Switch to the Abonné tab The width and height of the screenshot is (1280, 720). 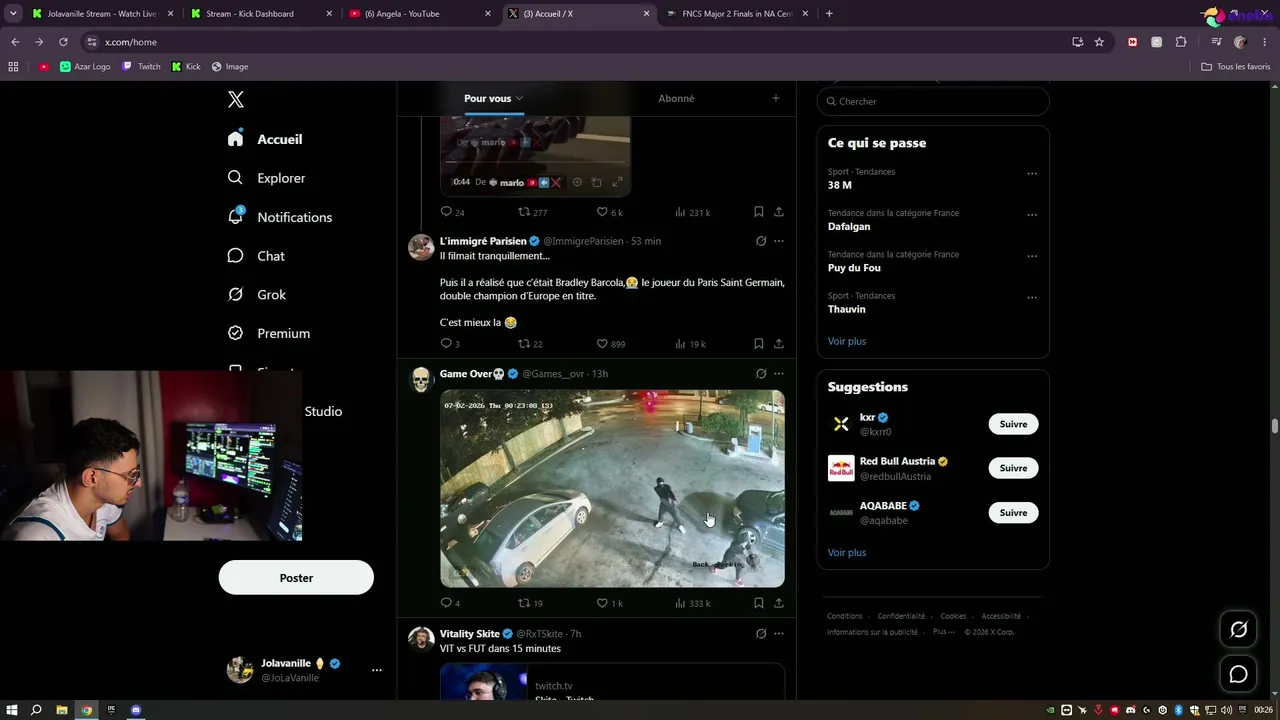click(x=676, y=98)
